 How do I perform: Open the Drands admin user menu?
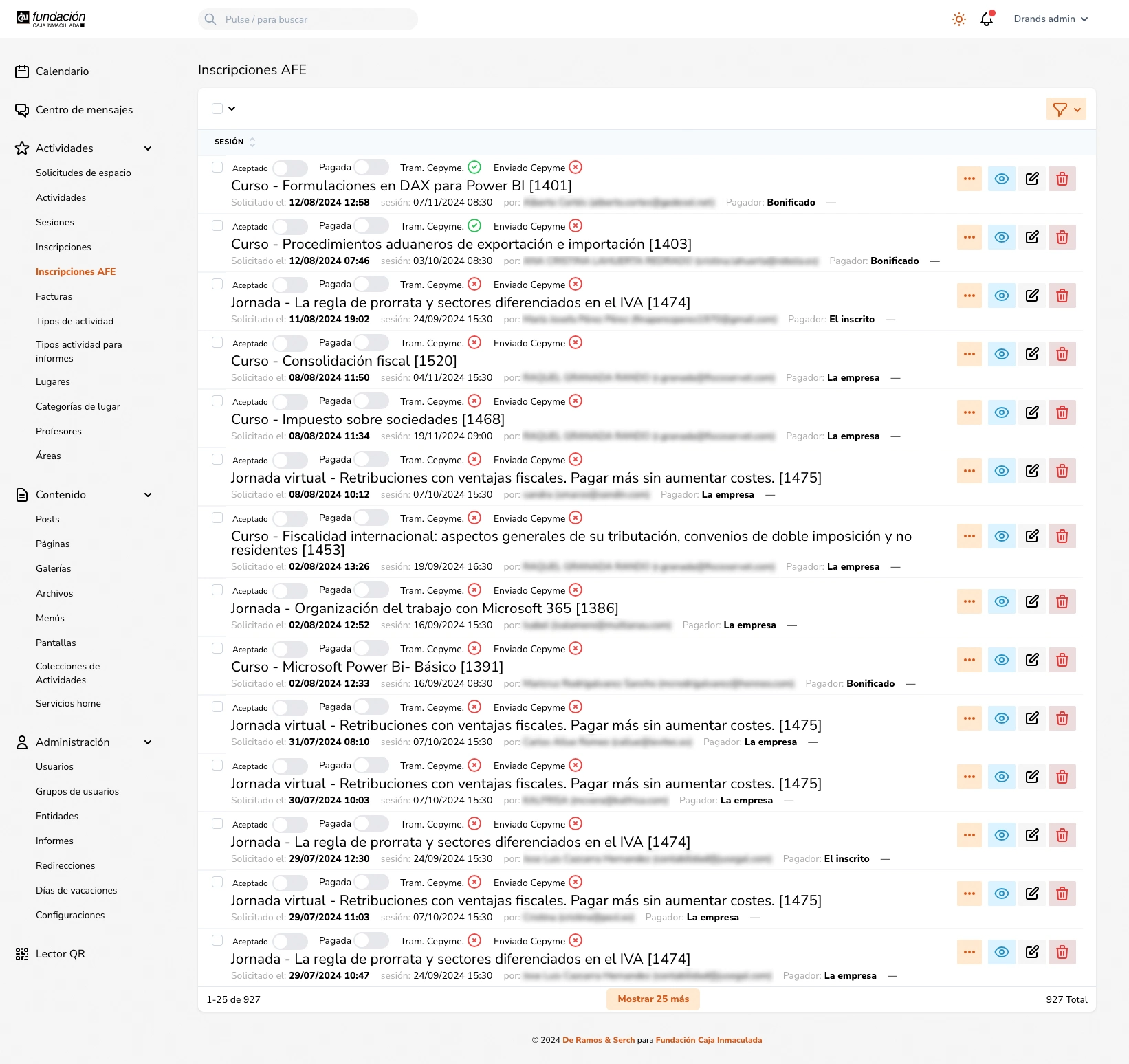[x=1050, y=19]
